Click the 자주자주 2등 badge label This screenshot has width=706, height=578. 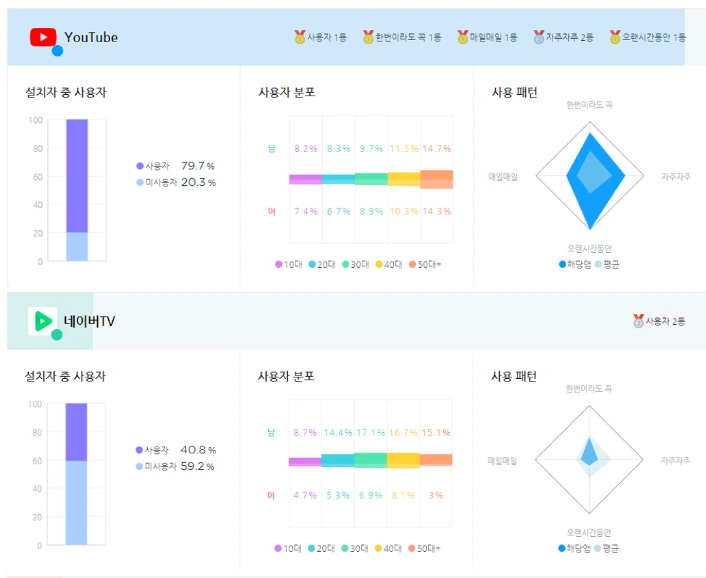570,37
